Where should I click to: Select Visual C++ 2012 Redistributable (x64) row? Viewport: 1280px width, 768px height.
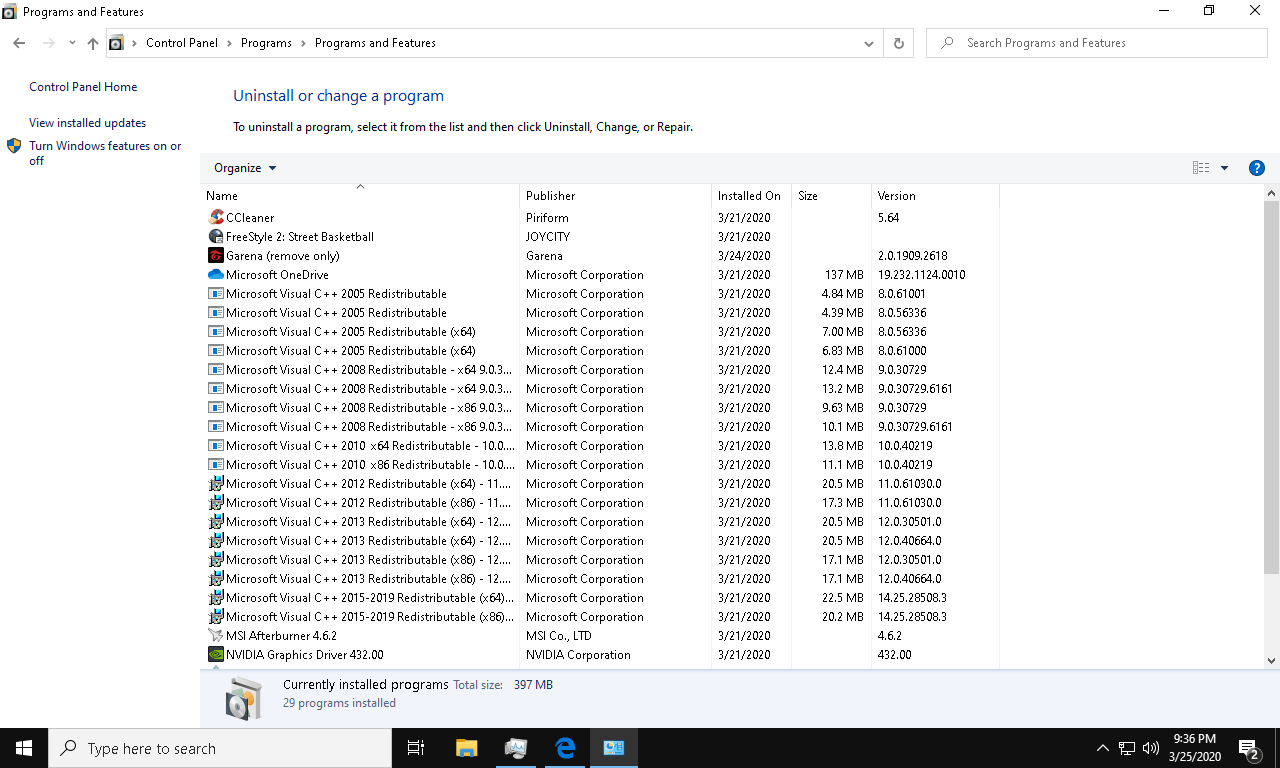coord(600,484)
